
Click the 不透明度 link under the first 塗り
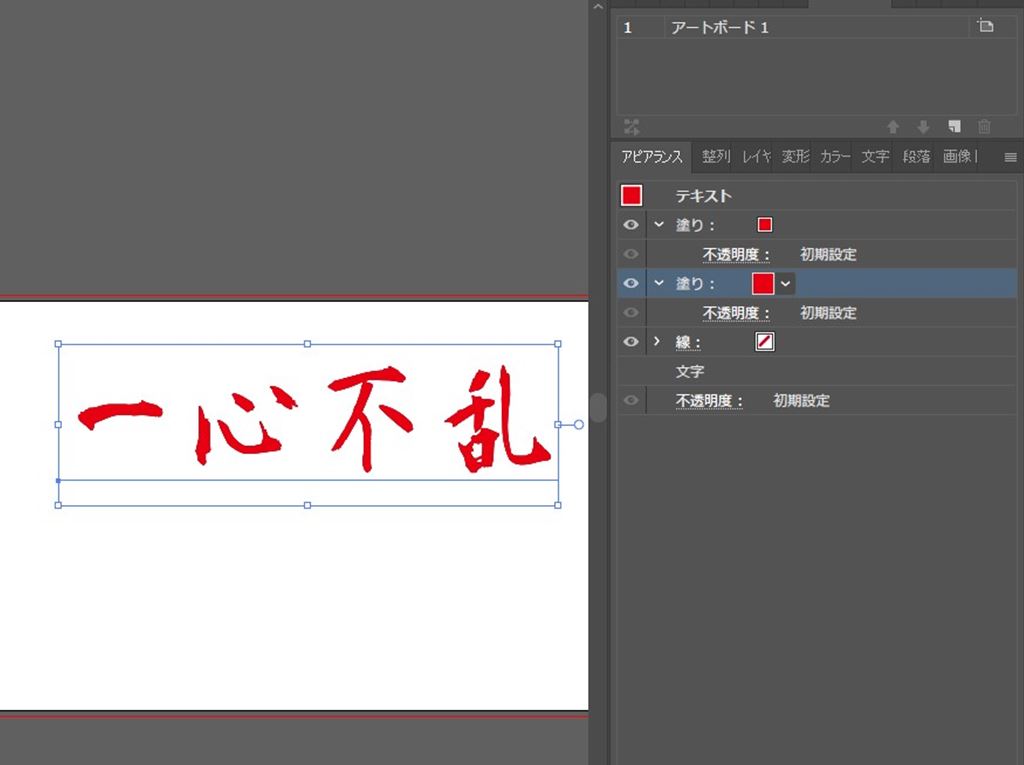tap(736, 255)
